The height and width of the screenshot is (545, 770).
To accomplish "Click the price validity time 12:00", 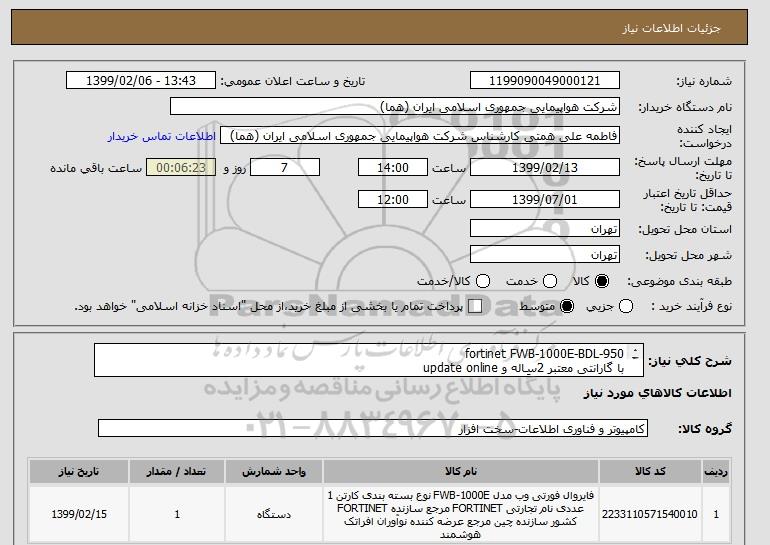I will click(393, 199).
